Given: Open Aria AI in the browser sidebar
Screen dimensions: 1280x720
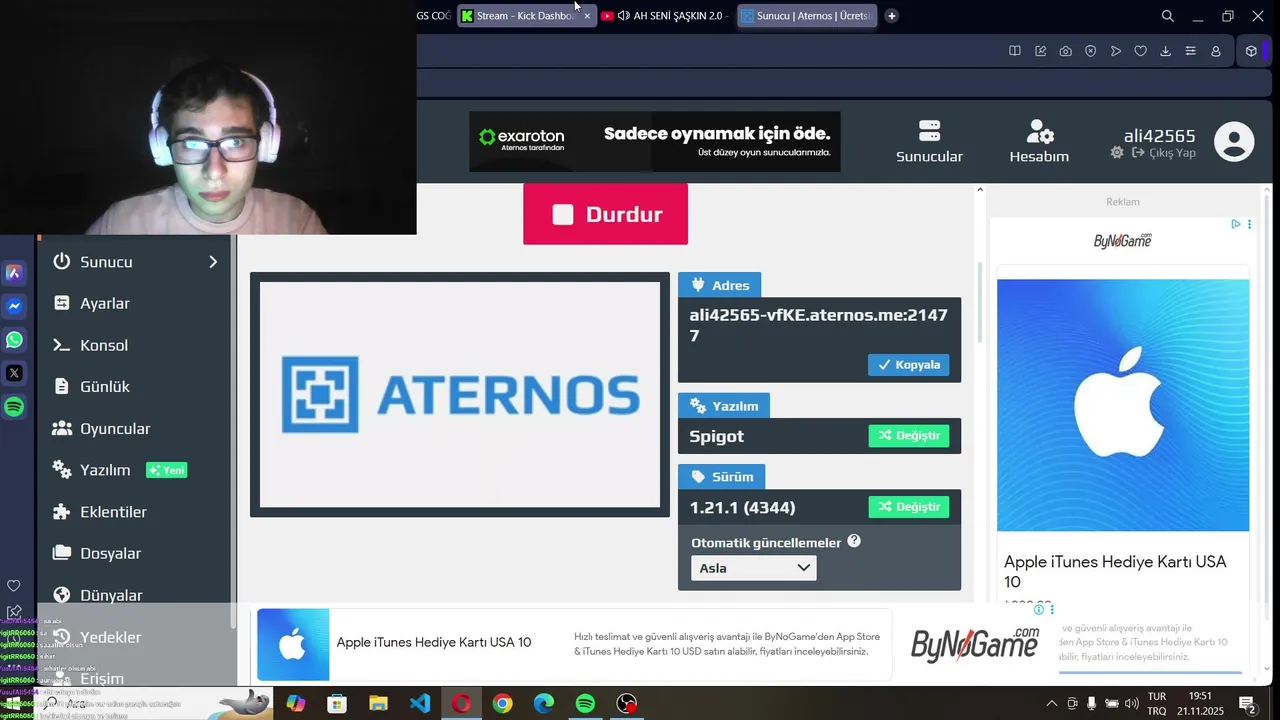Looking at the screenshot, I should click(x=14, y=273).
